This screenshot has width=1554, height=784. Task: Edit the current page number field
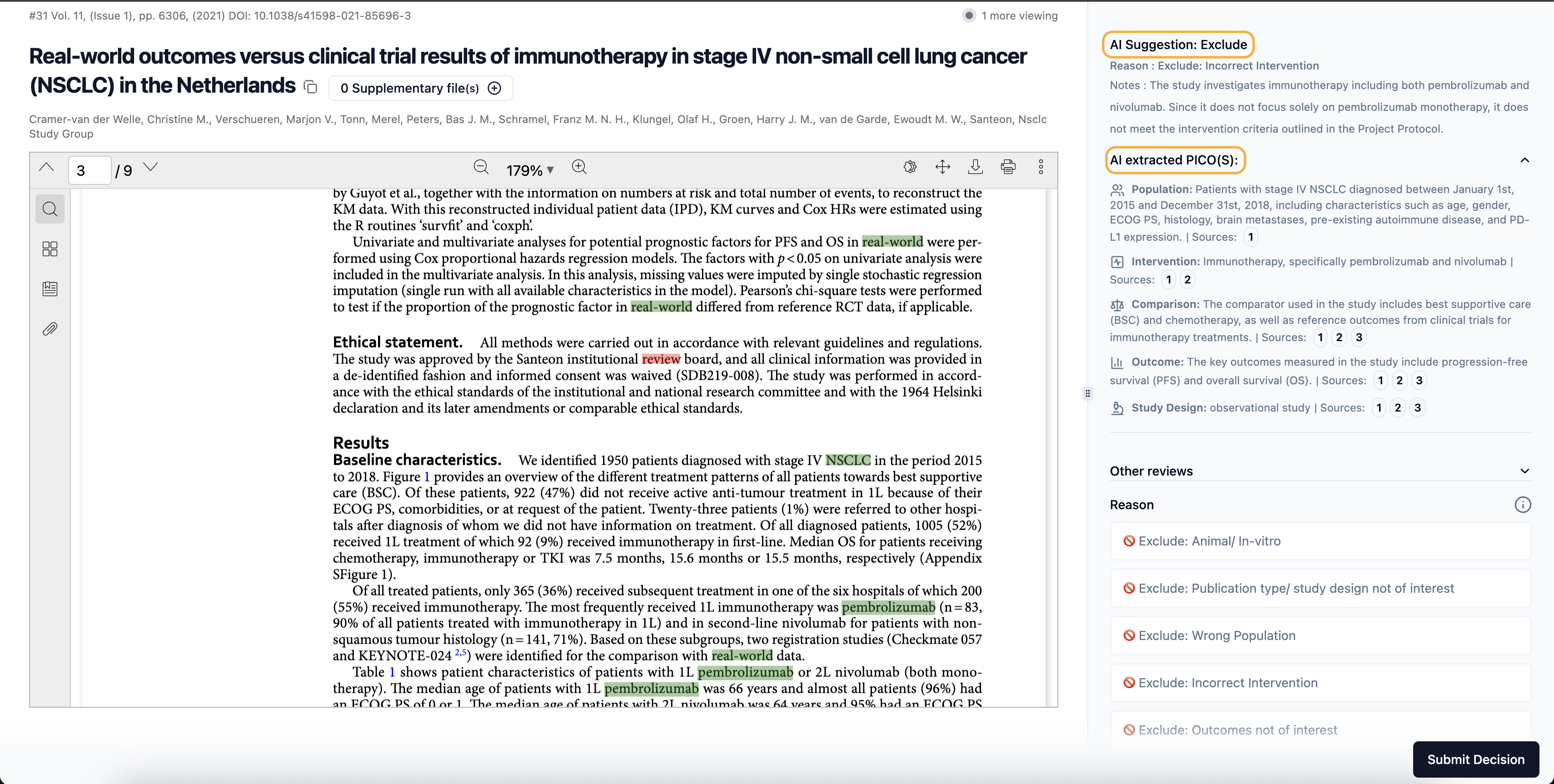[89, 171]
